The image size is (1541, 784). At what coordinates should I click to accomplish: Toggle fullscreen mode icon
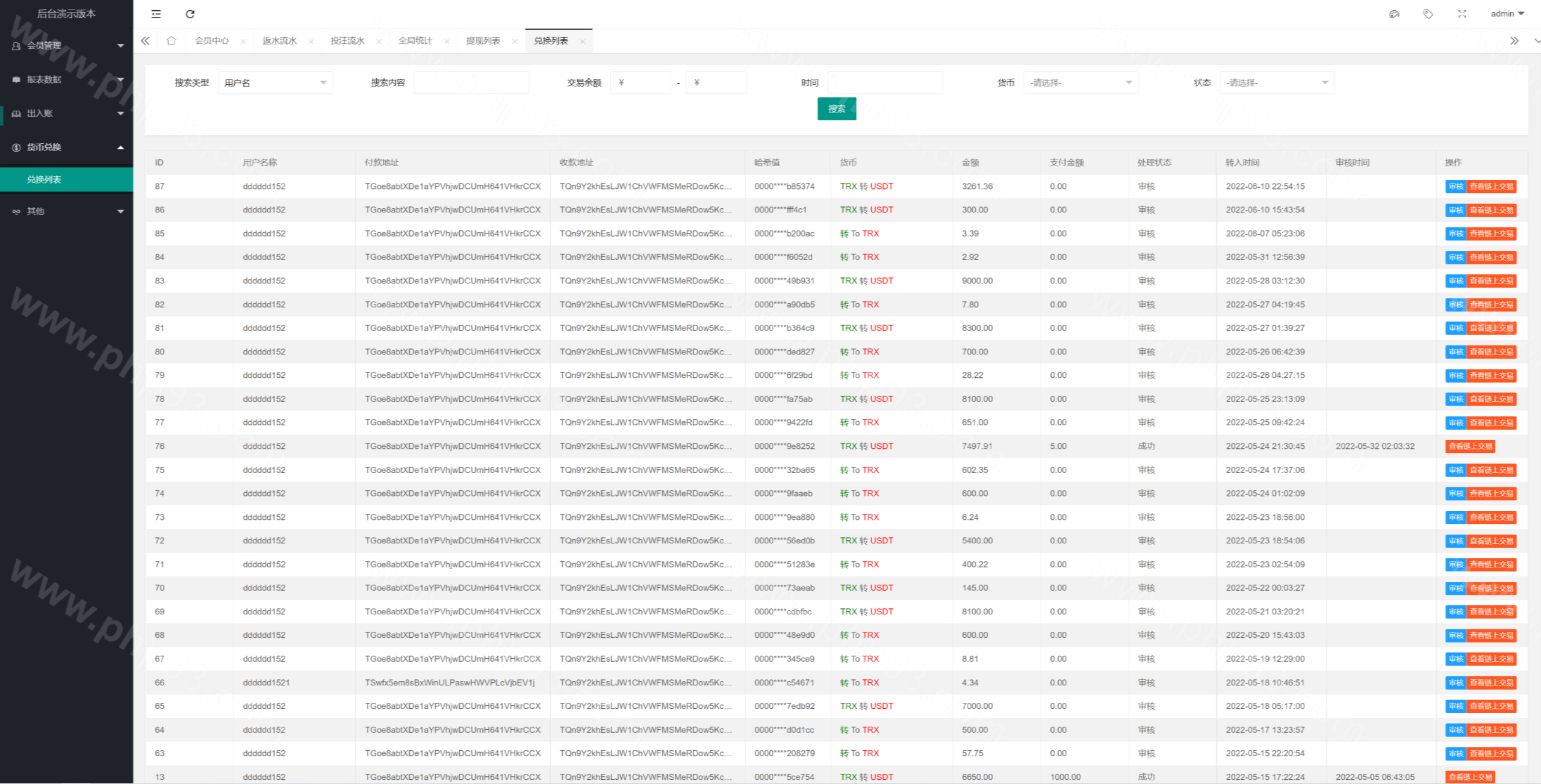(1462, 14)
